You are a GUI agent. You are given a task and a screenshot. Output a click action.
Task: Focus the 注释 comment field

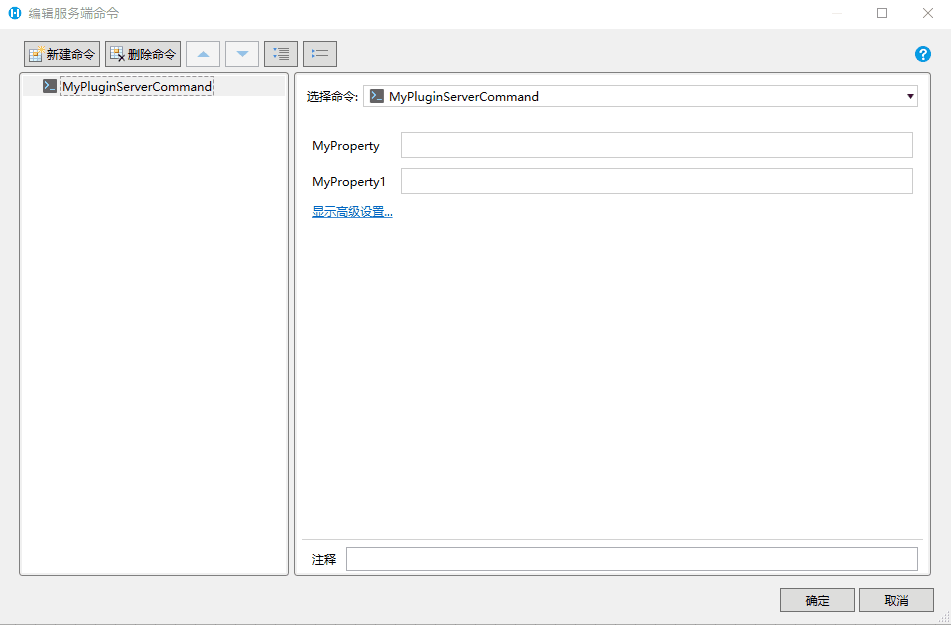click(631, 559)
